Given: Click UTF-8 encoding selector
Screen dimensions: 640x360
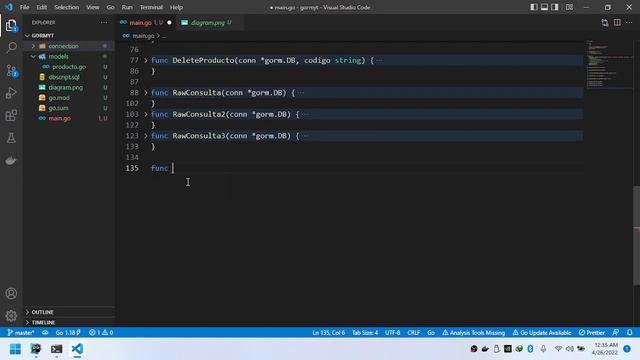Looking at the screenshot, I should [392, 333].
